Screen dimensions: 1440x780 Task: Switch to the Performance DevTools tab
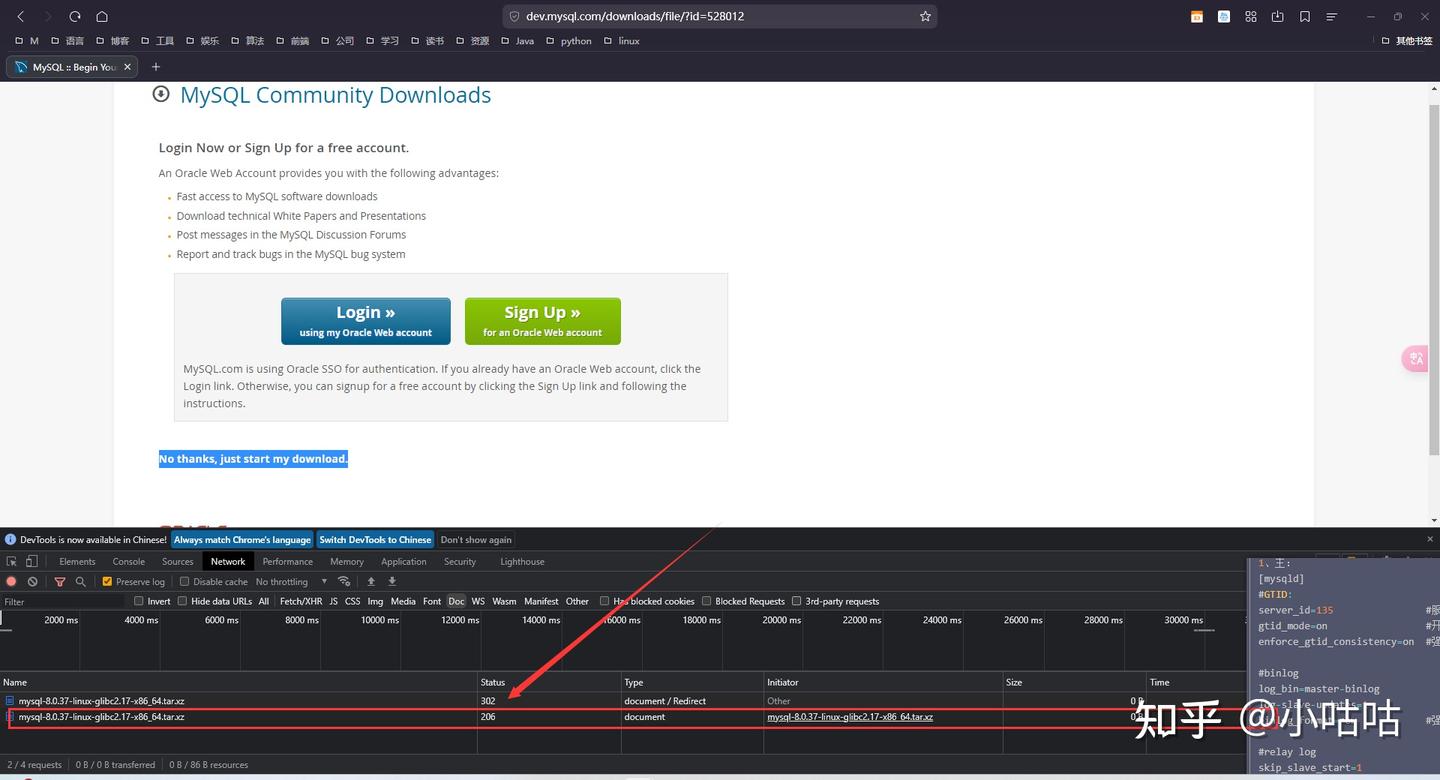pos(288,561)
